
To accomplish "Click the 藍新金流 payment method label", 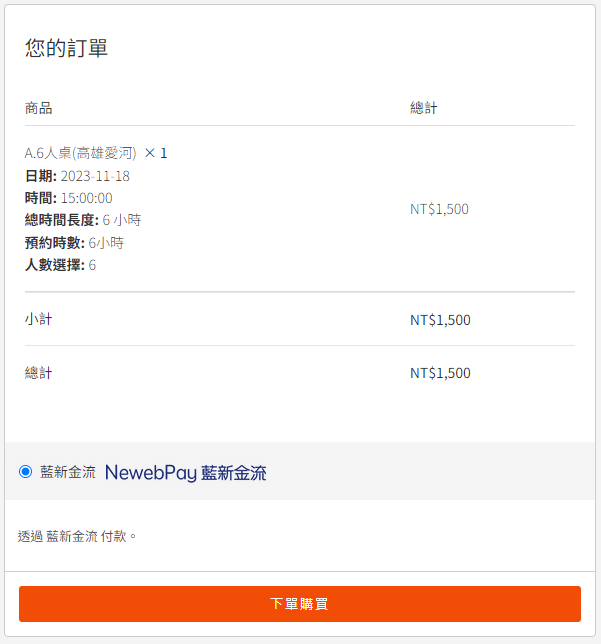I will (68, 472).
